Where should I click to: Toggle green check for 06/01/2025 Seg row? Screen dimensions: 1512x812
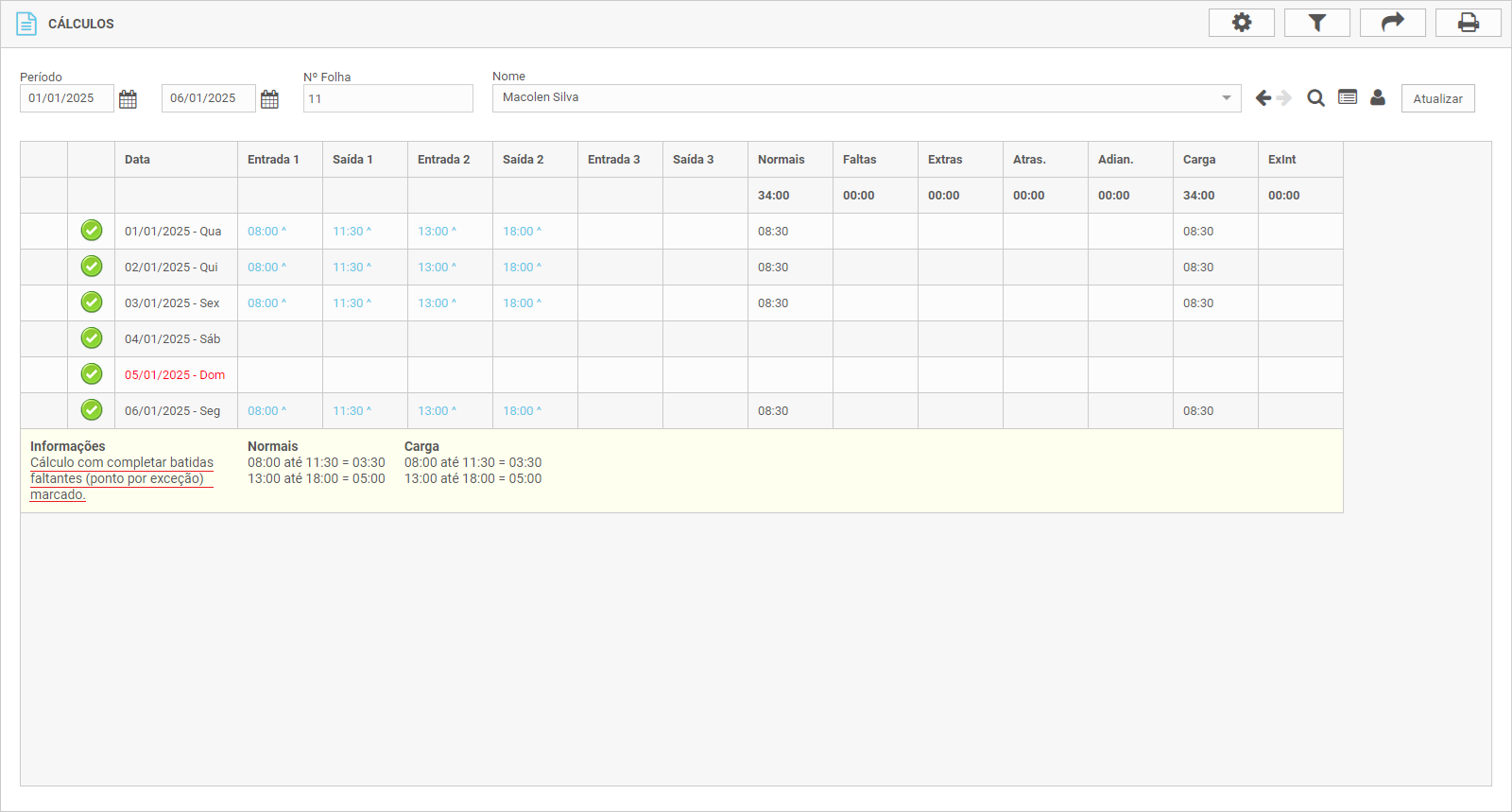pyautogui.click(x=92, y=410)
